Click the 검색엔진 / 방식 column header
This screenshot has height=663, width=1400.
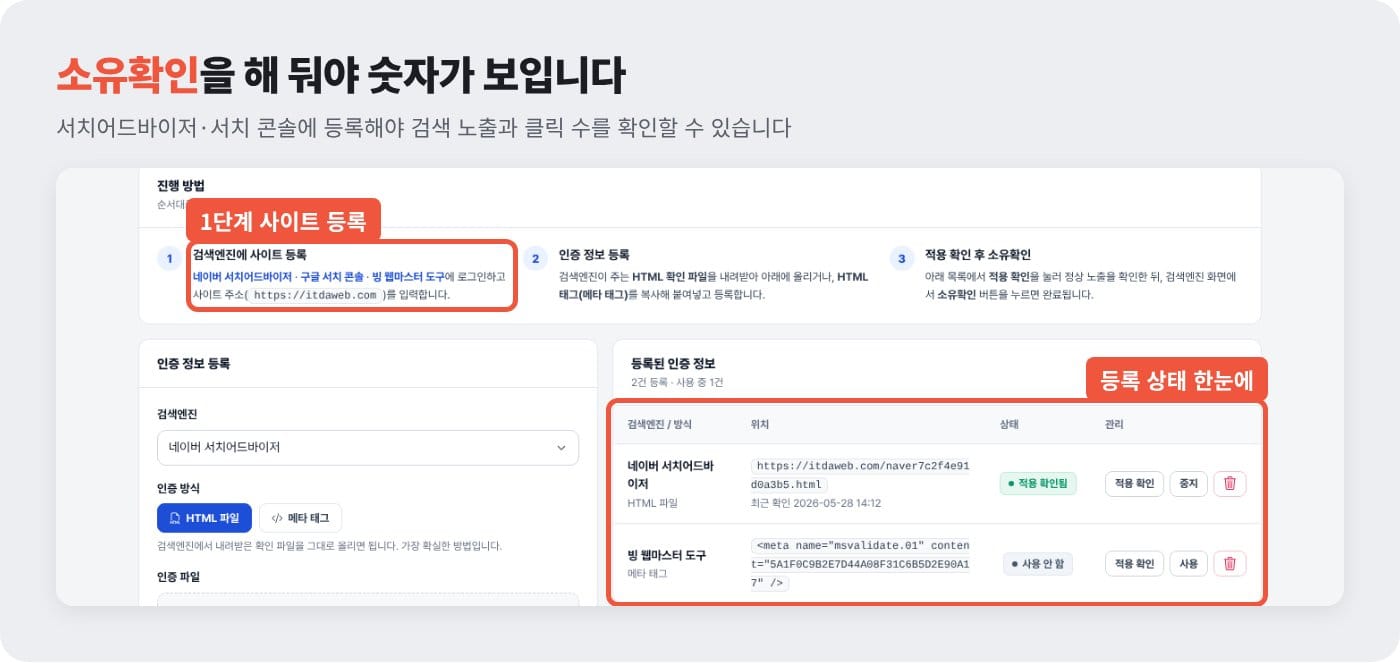pos(660,424)
